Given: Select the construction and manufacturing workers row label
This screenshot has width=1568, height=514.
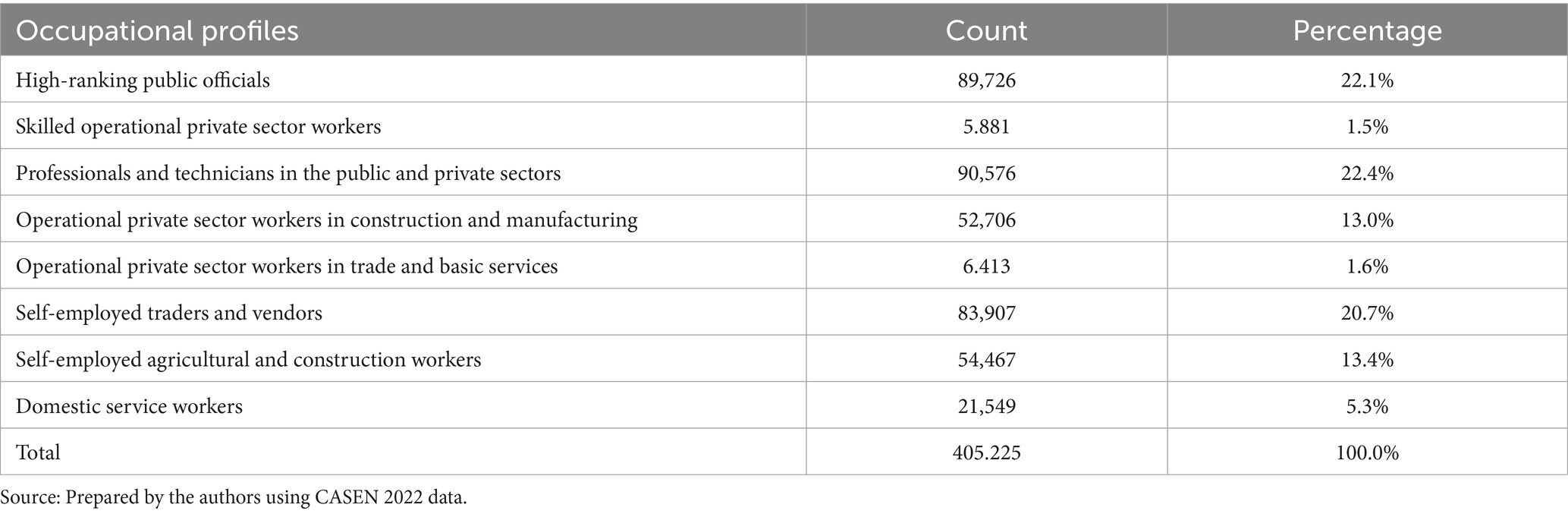Looking at the screenshot, I should [326, 220].
